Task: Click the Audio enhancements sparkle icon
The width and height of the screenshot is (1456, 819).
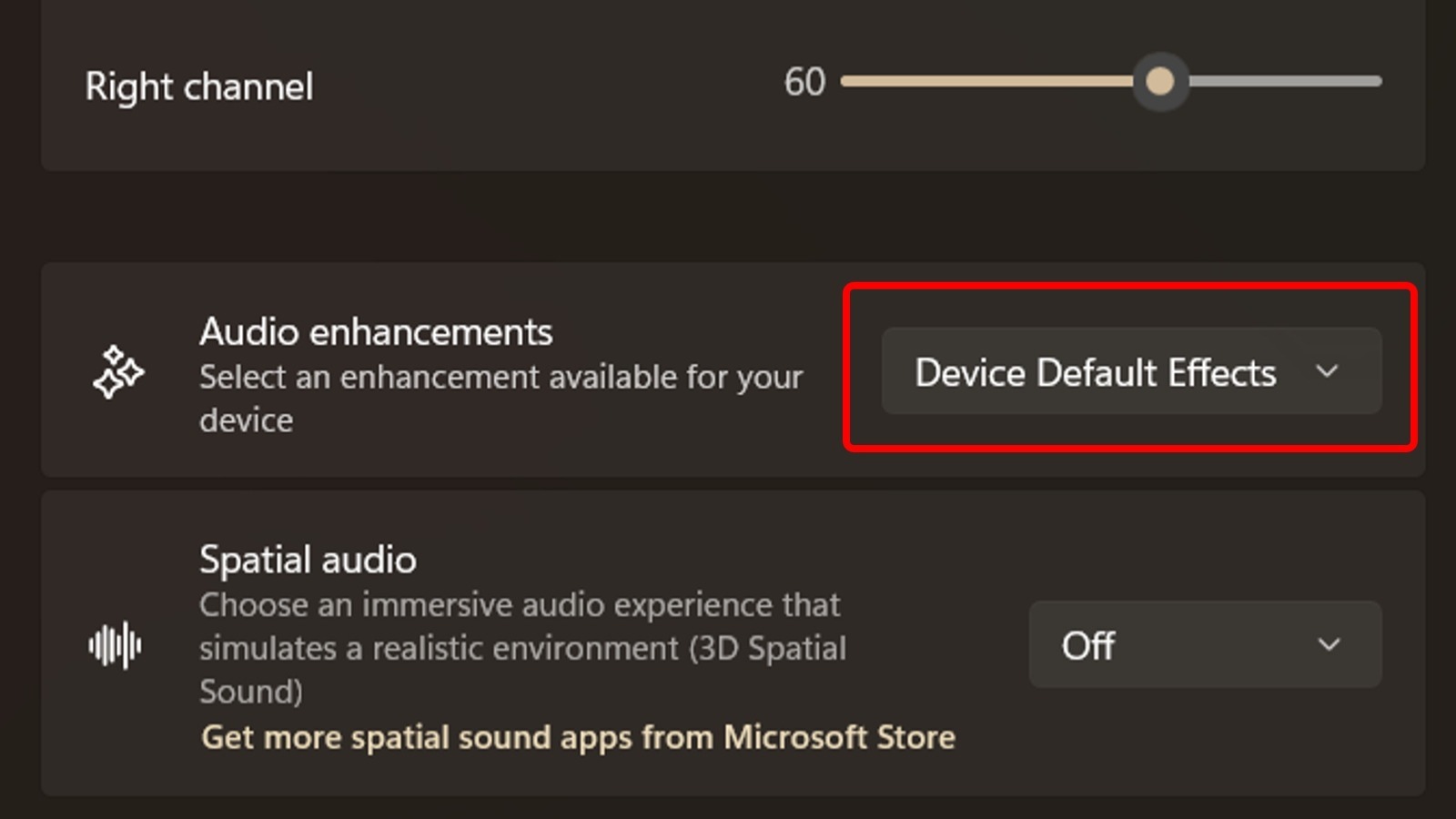Action: pos(117,372)
